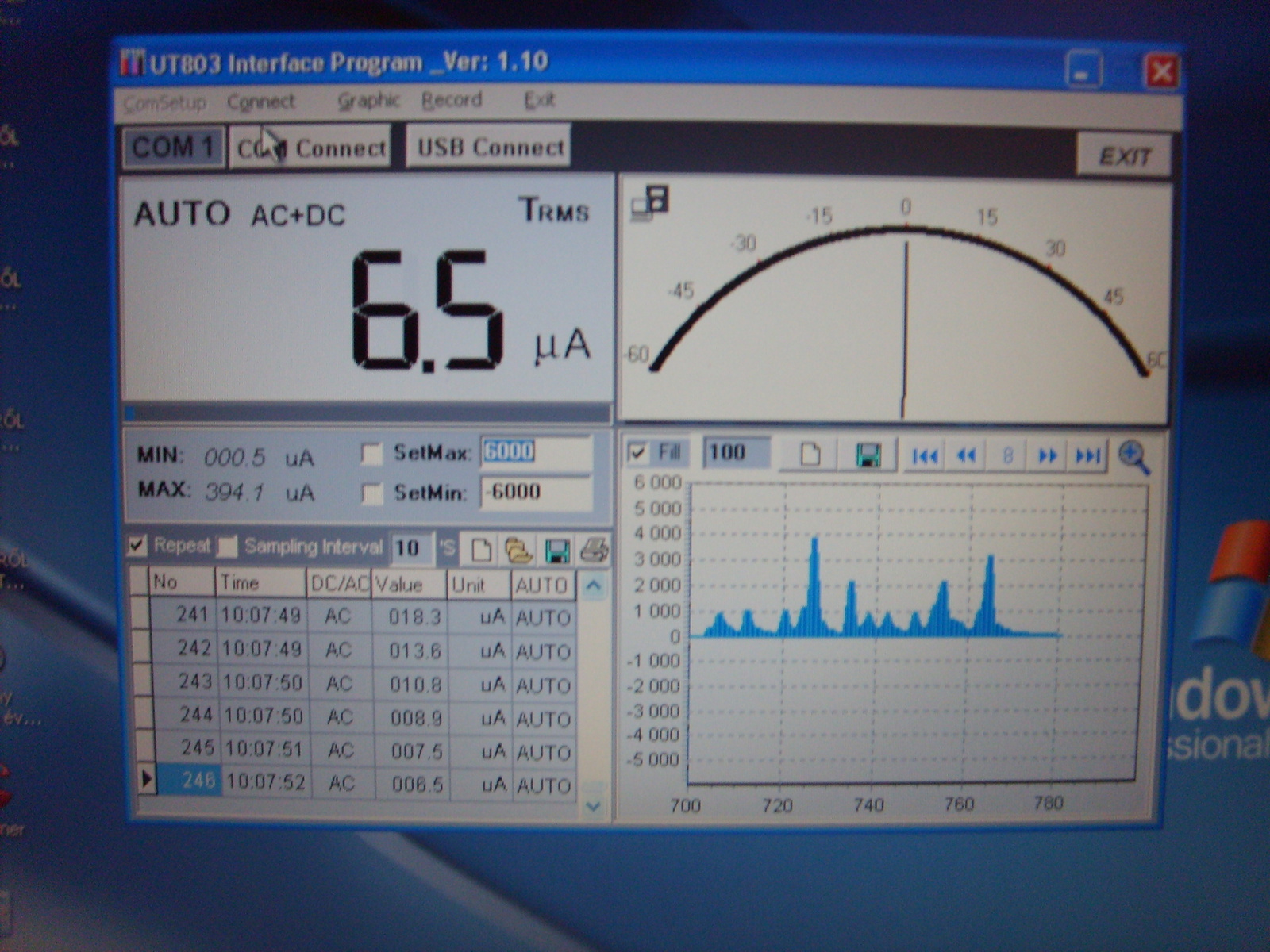This screenshot has height=952, width=1270.
Task: Close the UT803 Interface Program window
Action: point(1160,72)
